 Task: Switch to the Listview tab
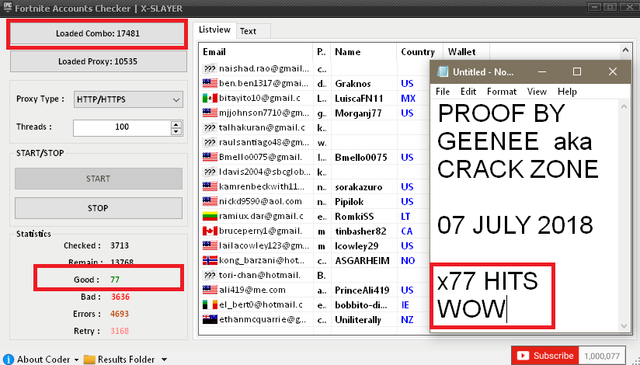pos(215,30)
